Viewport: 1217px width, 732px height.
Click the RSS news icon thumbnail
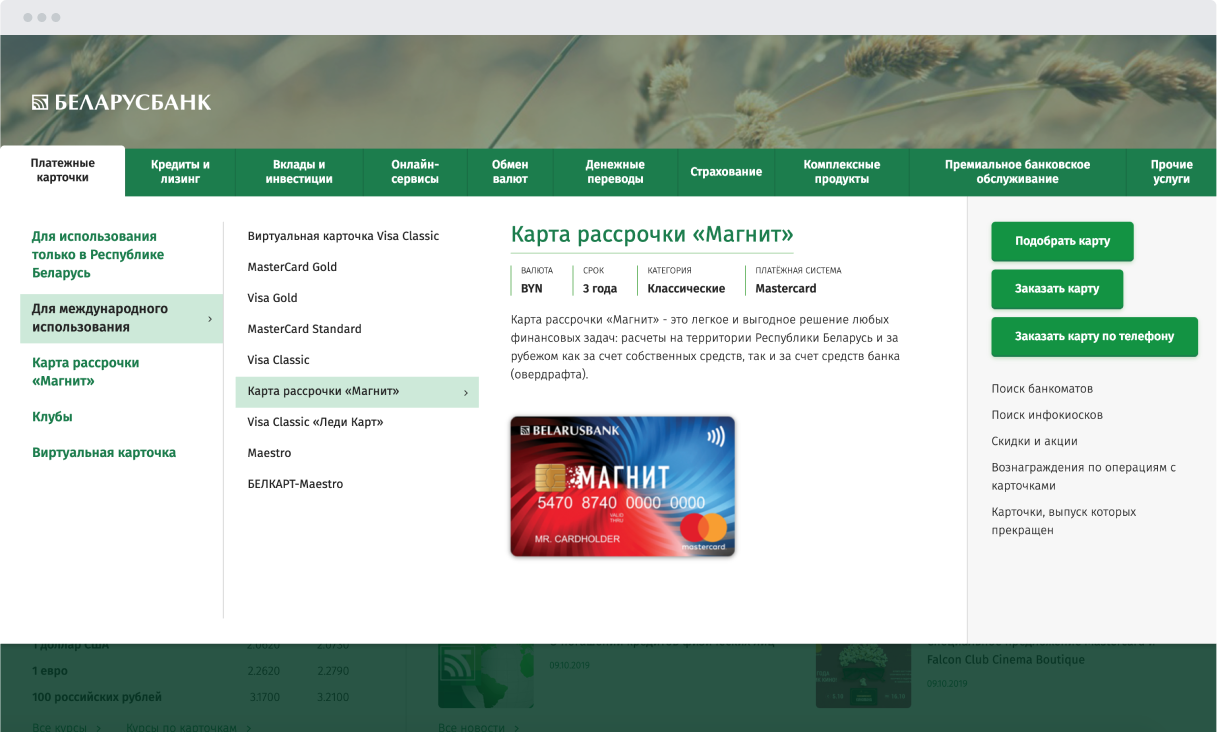486,675
